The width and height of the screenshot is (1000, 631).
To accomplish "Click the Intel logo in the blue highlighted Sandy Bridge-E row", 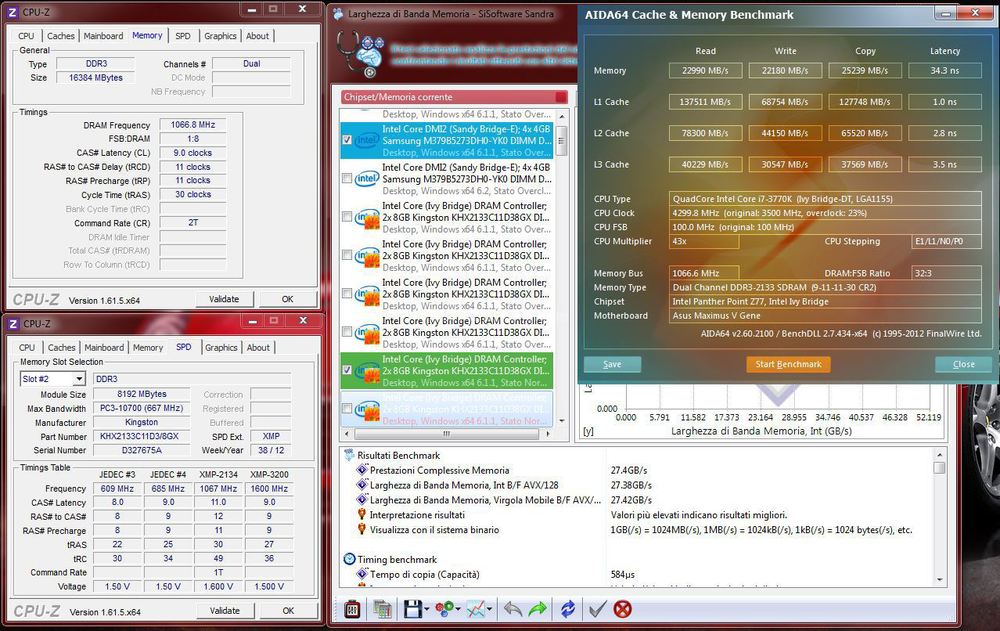I will coord(367,140).
